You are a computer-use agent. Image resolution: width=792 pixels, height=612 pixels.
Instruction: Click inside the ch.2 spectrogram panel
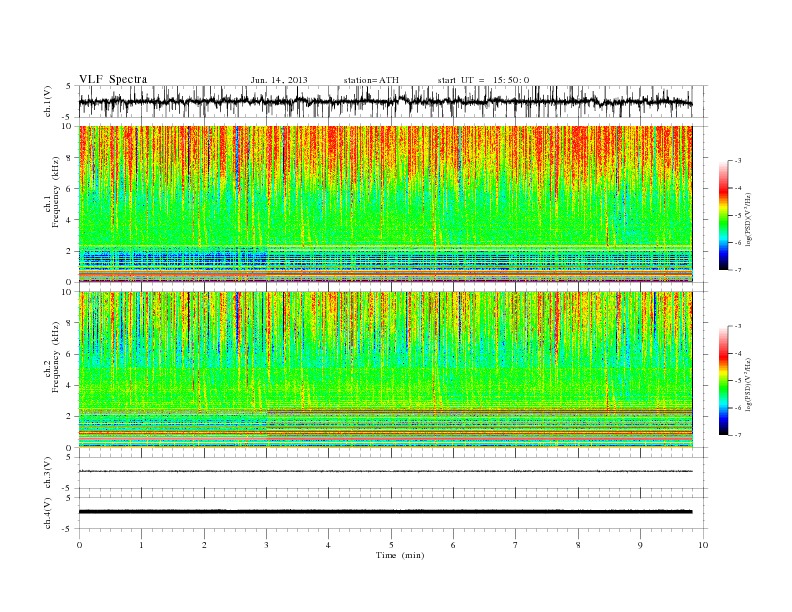(385, 370)
